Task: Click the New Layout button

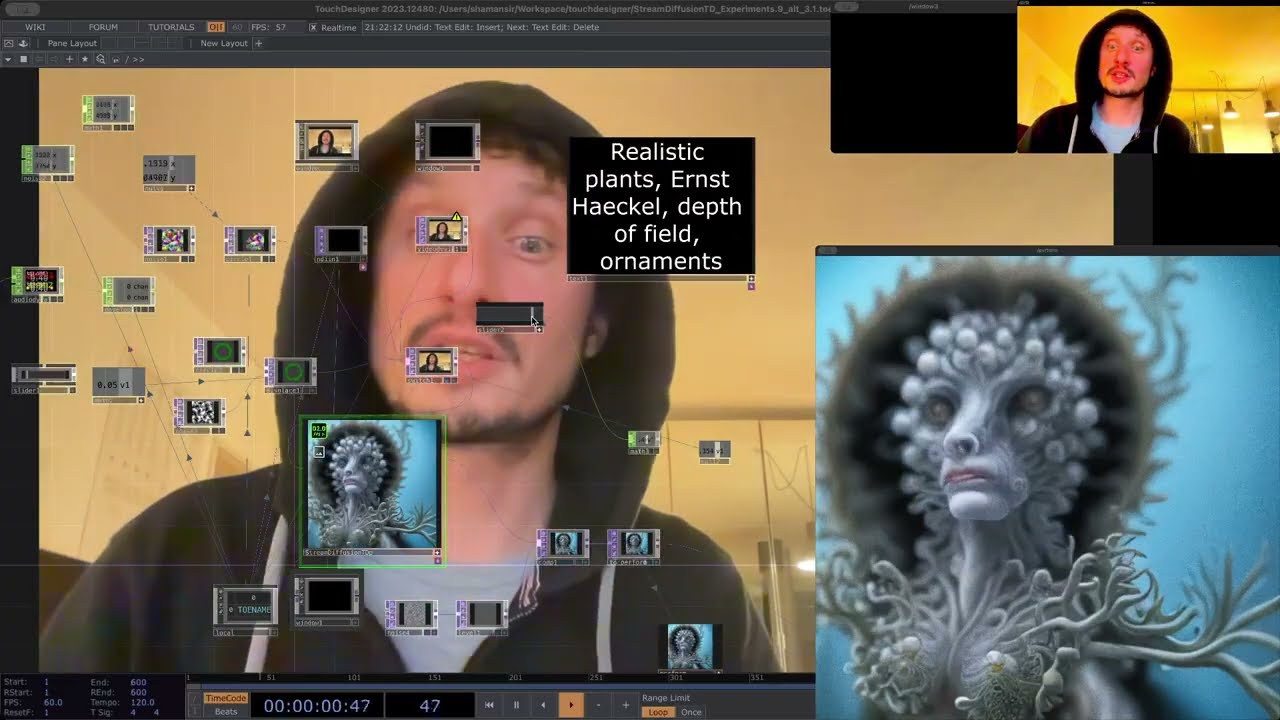Action: click(224, 44)
